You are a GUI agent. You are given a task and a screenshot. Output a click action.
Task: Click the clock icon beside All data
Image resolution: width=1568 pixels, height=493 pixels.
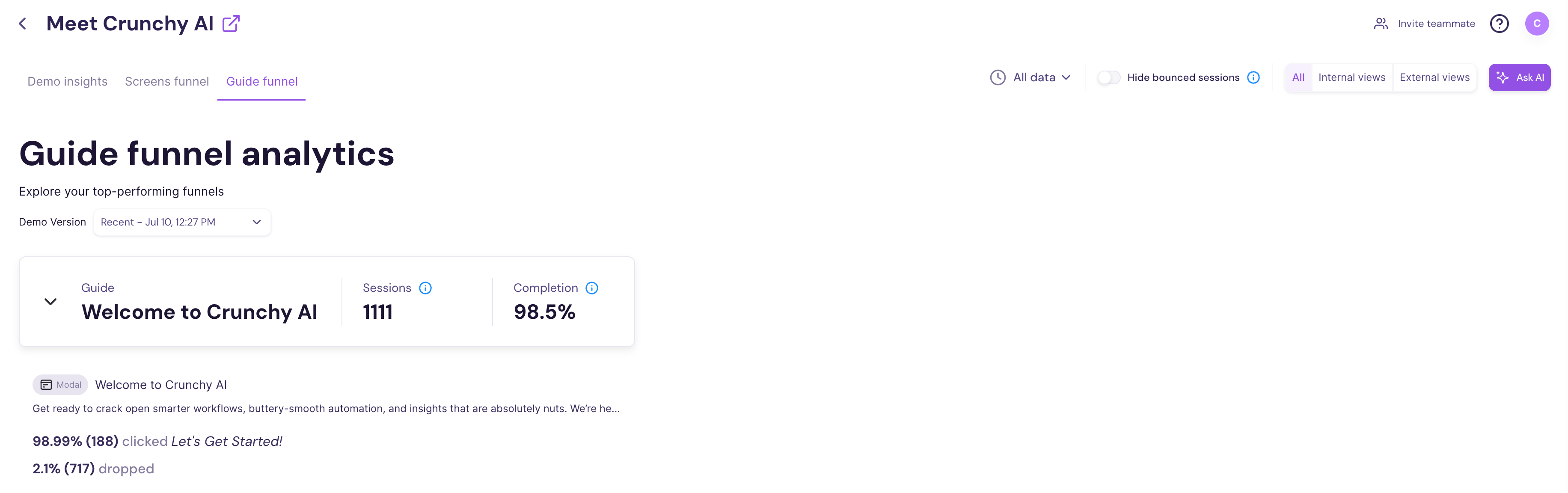coord(998,77)
